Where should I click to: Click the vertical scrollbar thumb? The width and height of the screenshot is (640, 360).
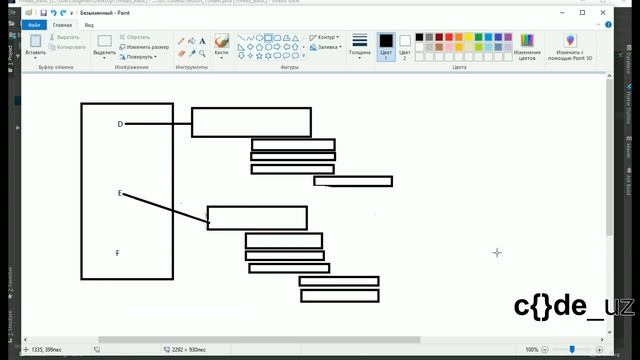(609, 157)
